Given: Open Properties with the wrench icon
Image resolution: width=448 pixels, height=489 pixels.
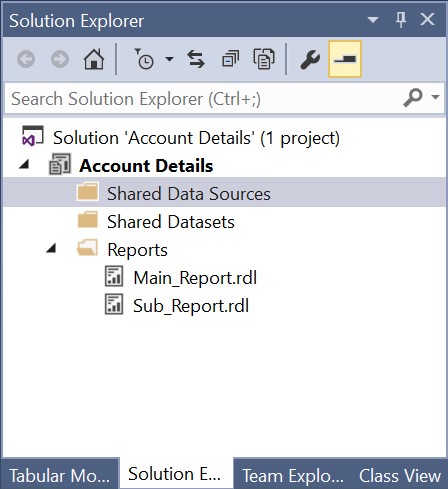Looking at the screenshot, I should click(310, 59).
